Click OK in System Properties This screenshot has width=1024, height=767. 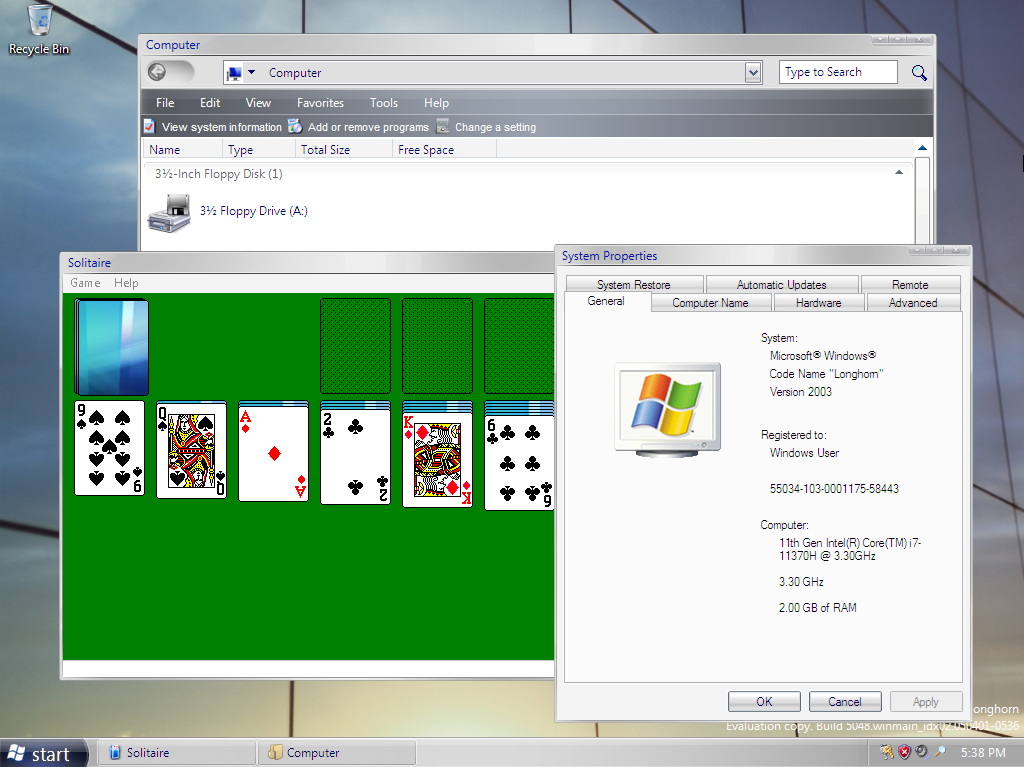pos(764,702)
